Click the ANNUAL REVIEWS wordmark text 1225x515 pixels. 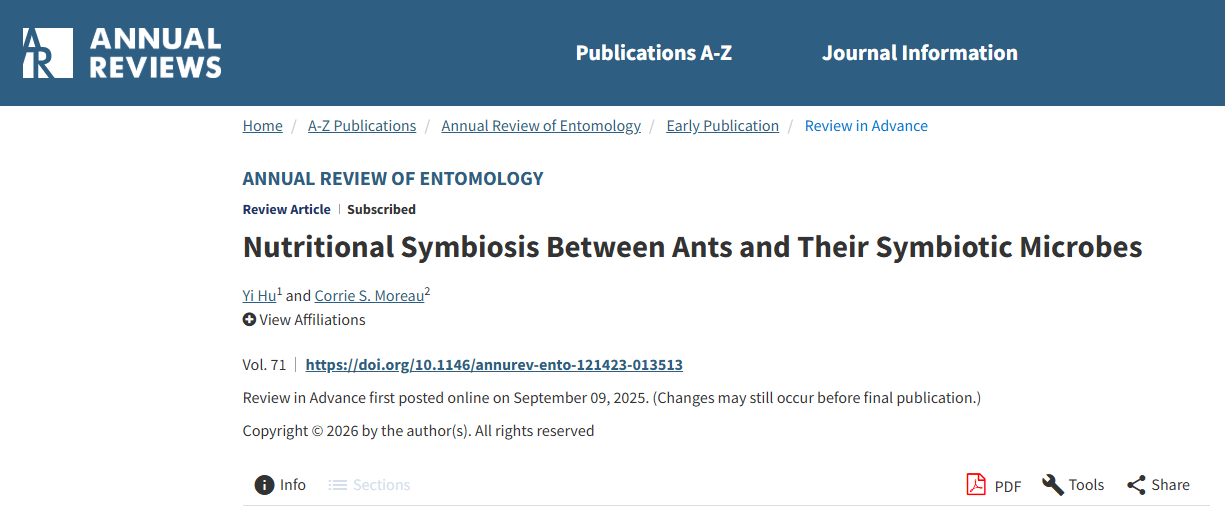pos(155,53)
